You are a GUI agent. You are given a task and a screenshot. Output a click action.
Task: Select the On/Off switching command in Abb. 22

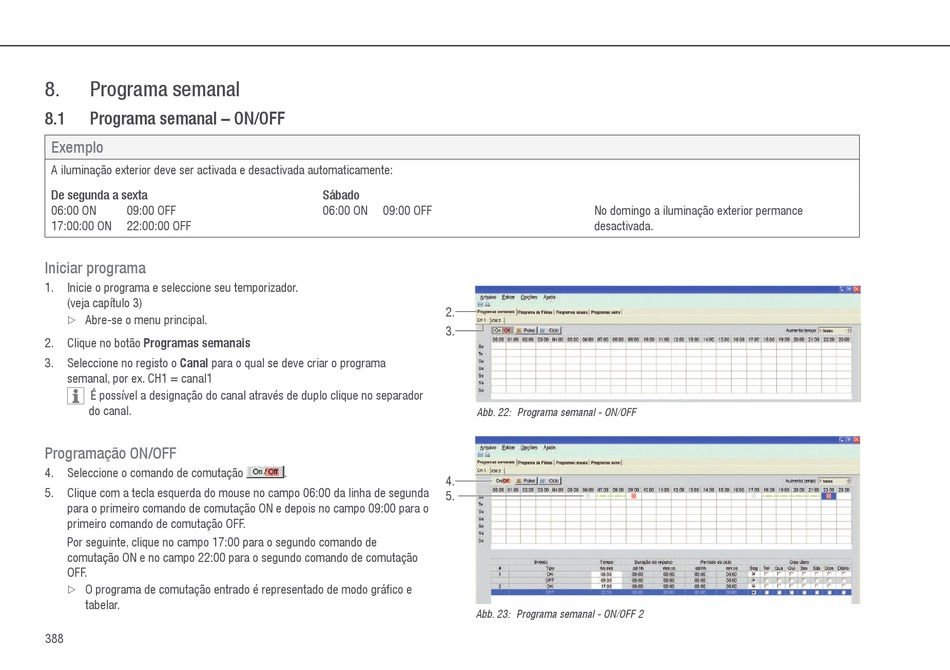coord(502,330)
